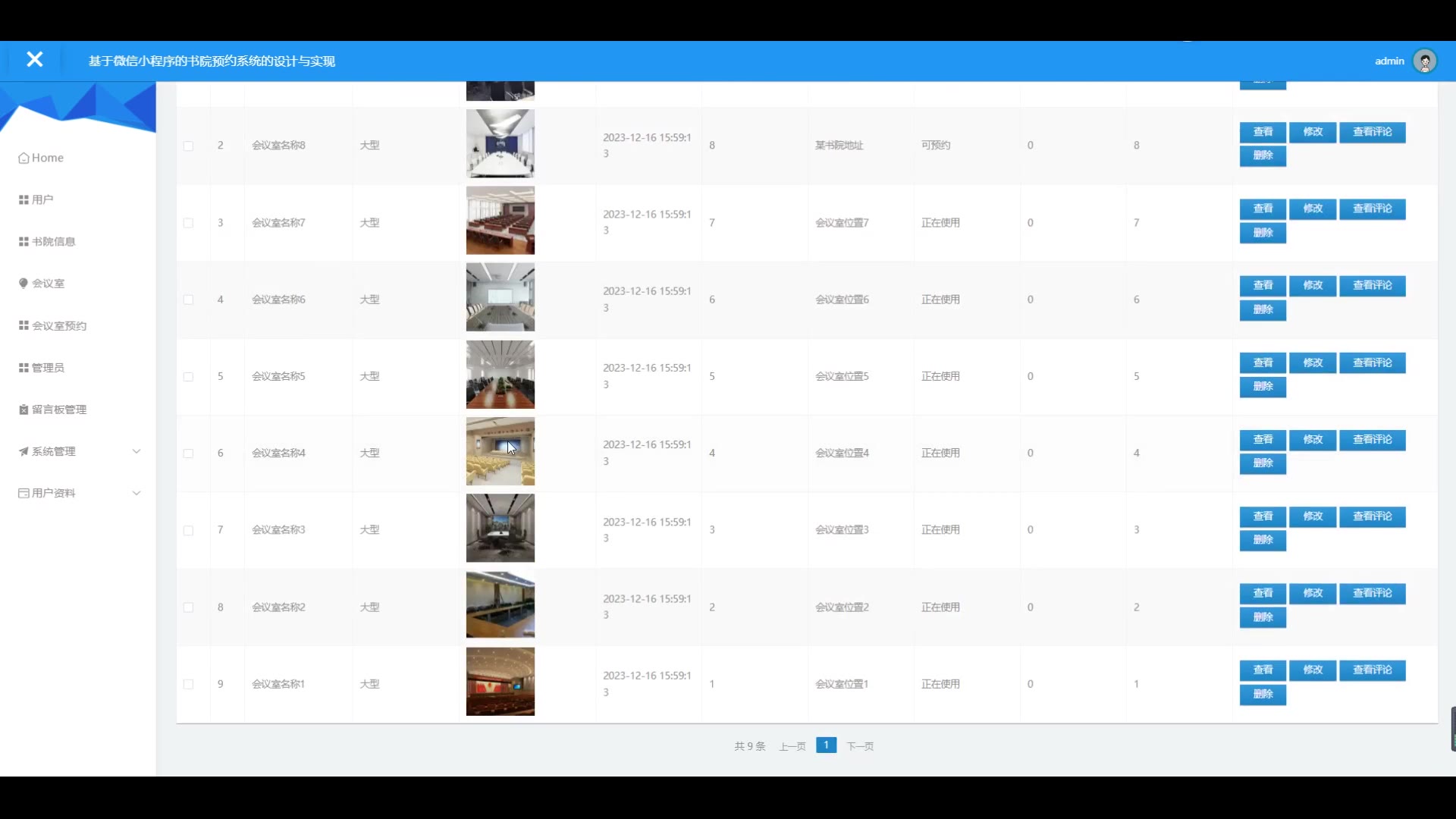Open the 管理员 menu item
1456x819 pixels.
tap(48, 368)
